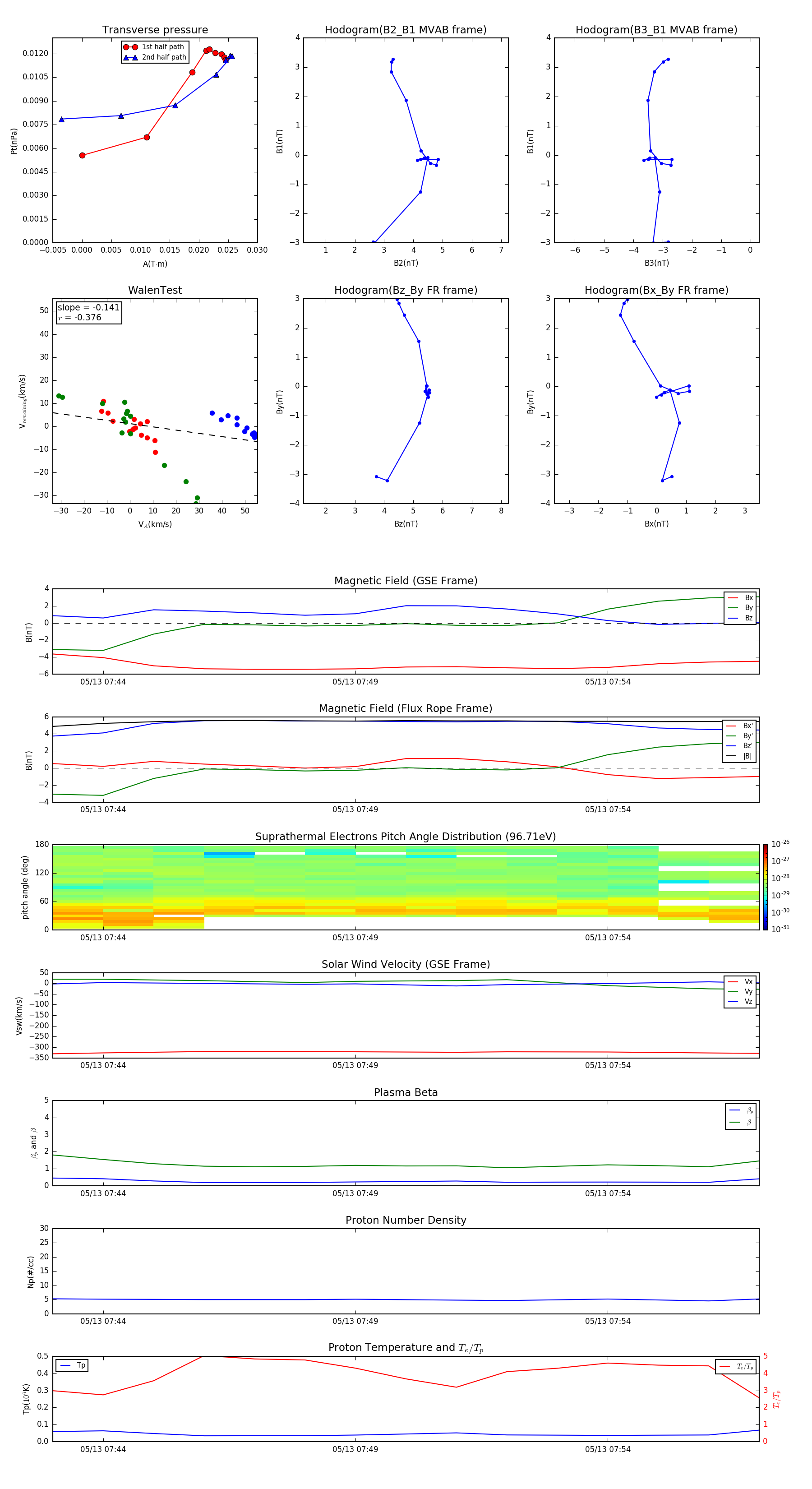812x1489 pixels.
Task: Click 'Magnetic Field (Flux Rope Frame)' title
Action: click(406, 709)
